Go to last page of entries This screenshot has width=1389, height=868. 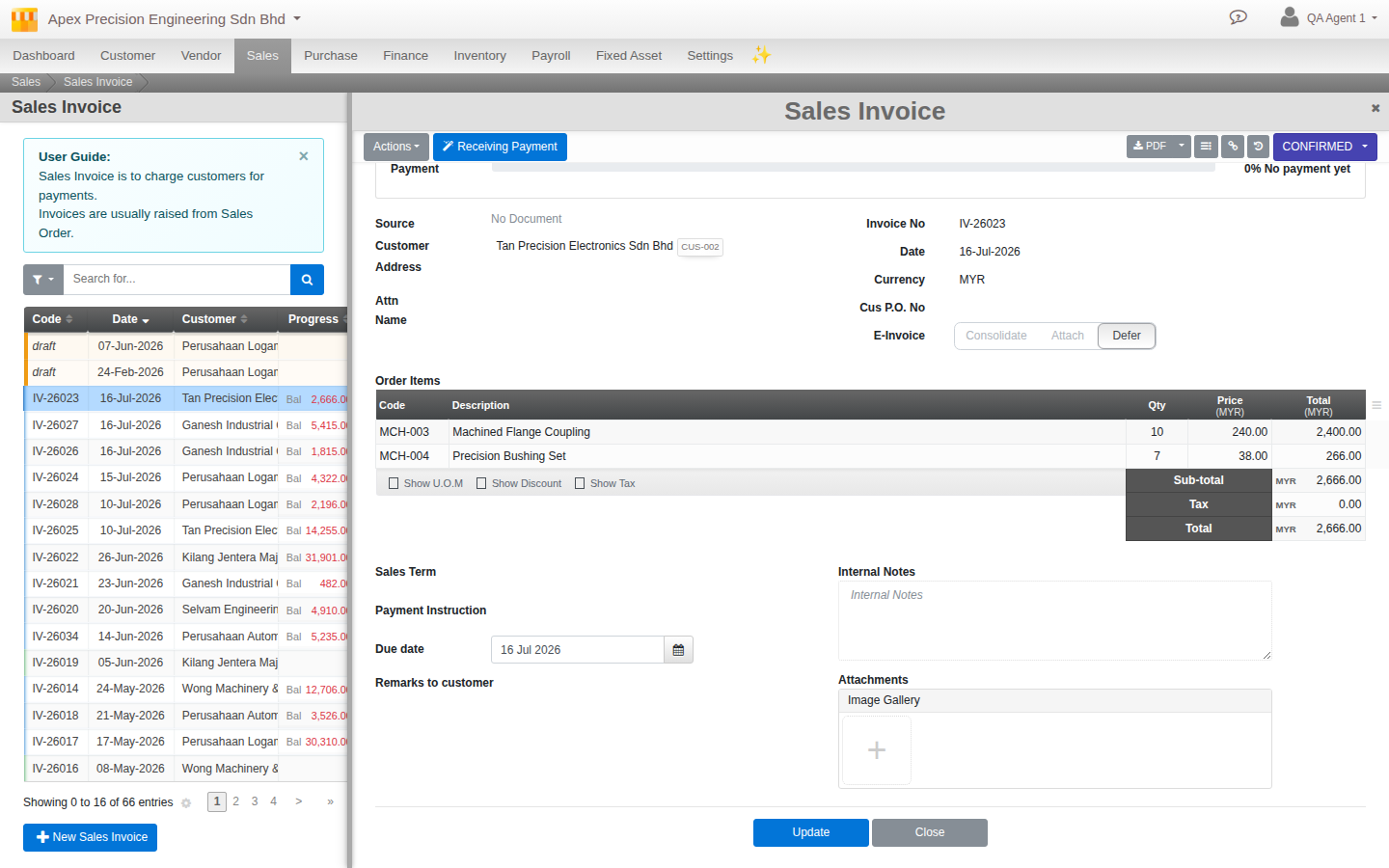click(330, 801)
